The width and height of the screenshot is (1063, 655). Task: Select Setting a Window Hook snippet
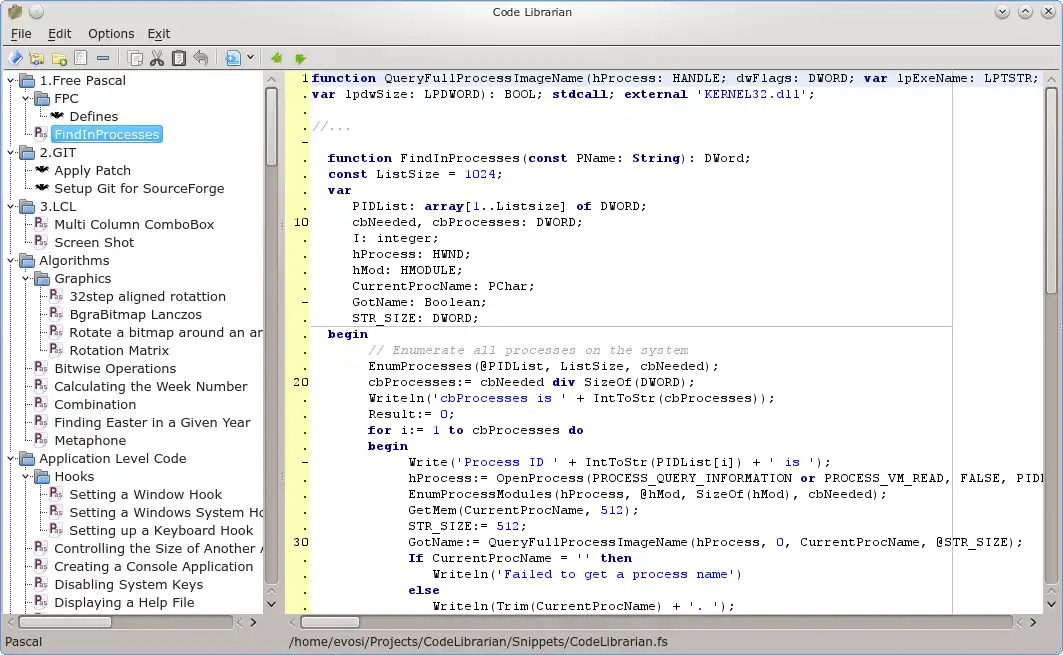click(145, 494)
